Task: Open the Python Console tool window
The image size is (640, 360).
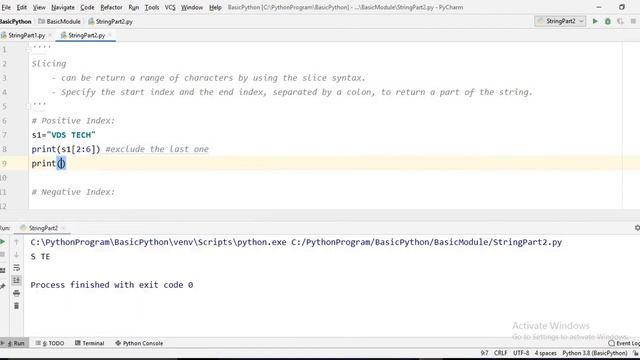Action: (x=139, y=343)
